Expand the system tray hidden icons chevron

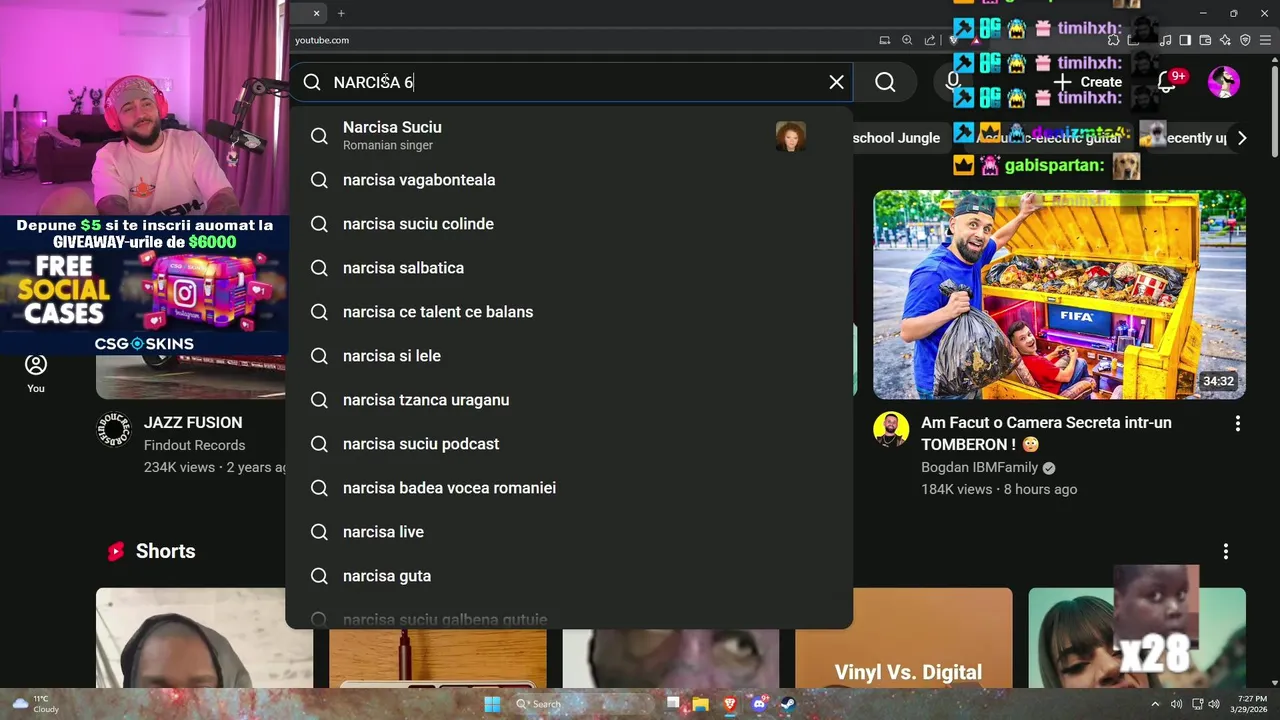click(1155, 704)
